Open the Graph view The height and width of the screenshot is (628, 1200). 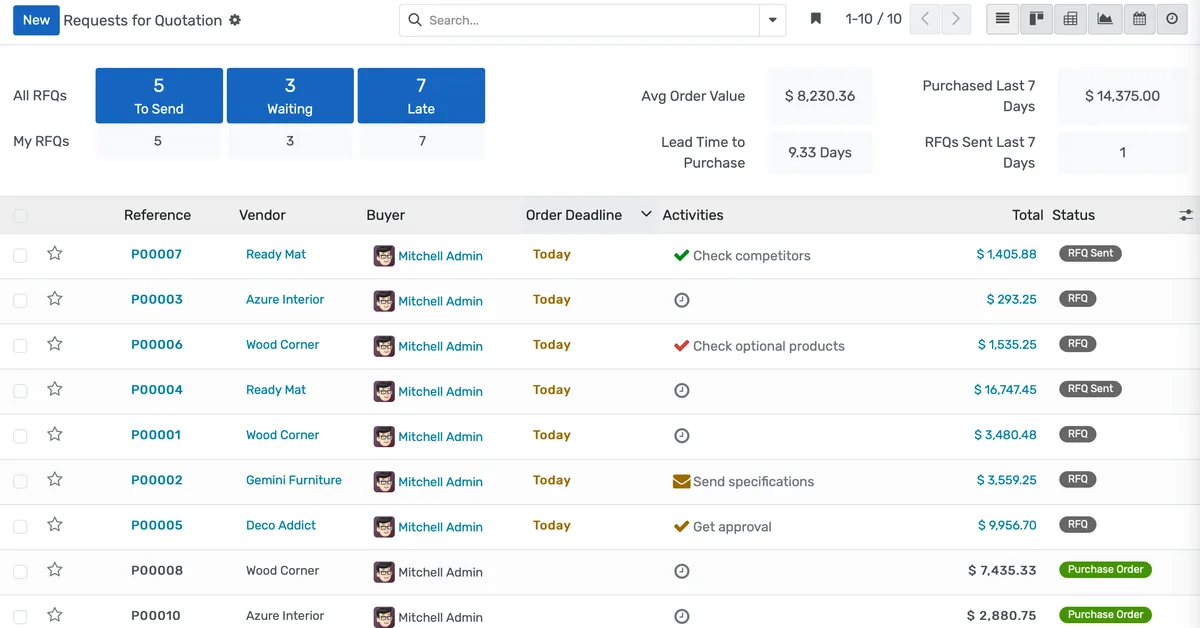click(x=1105, y=19)
